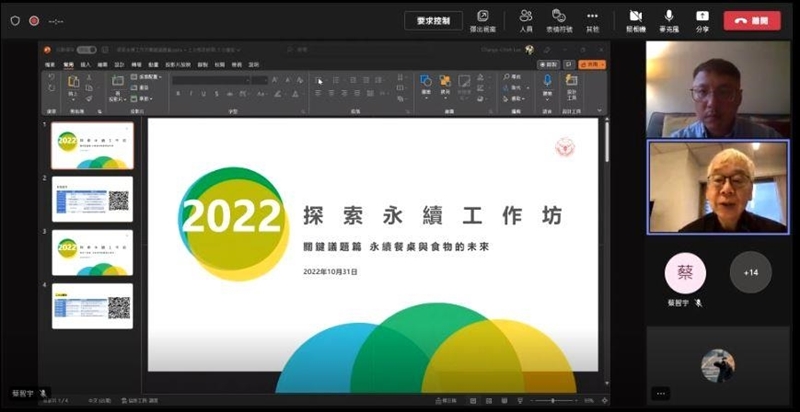Toggle the AutoSave switch in PowerPoint title bar

[87, 49]
